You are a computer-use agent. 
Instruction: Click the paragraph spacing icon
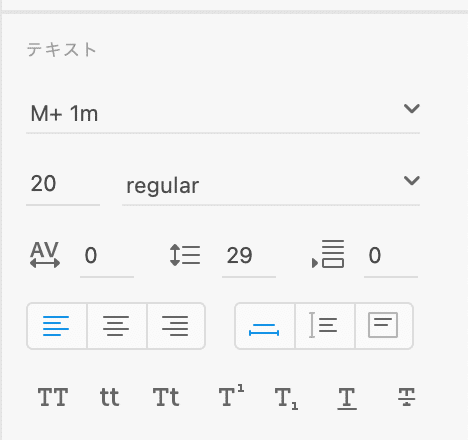click(x=328, y=254)
